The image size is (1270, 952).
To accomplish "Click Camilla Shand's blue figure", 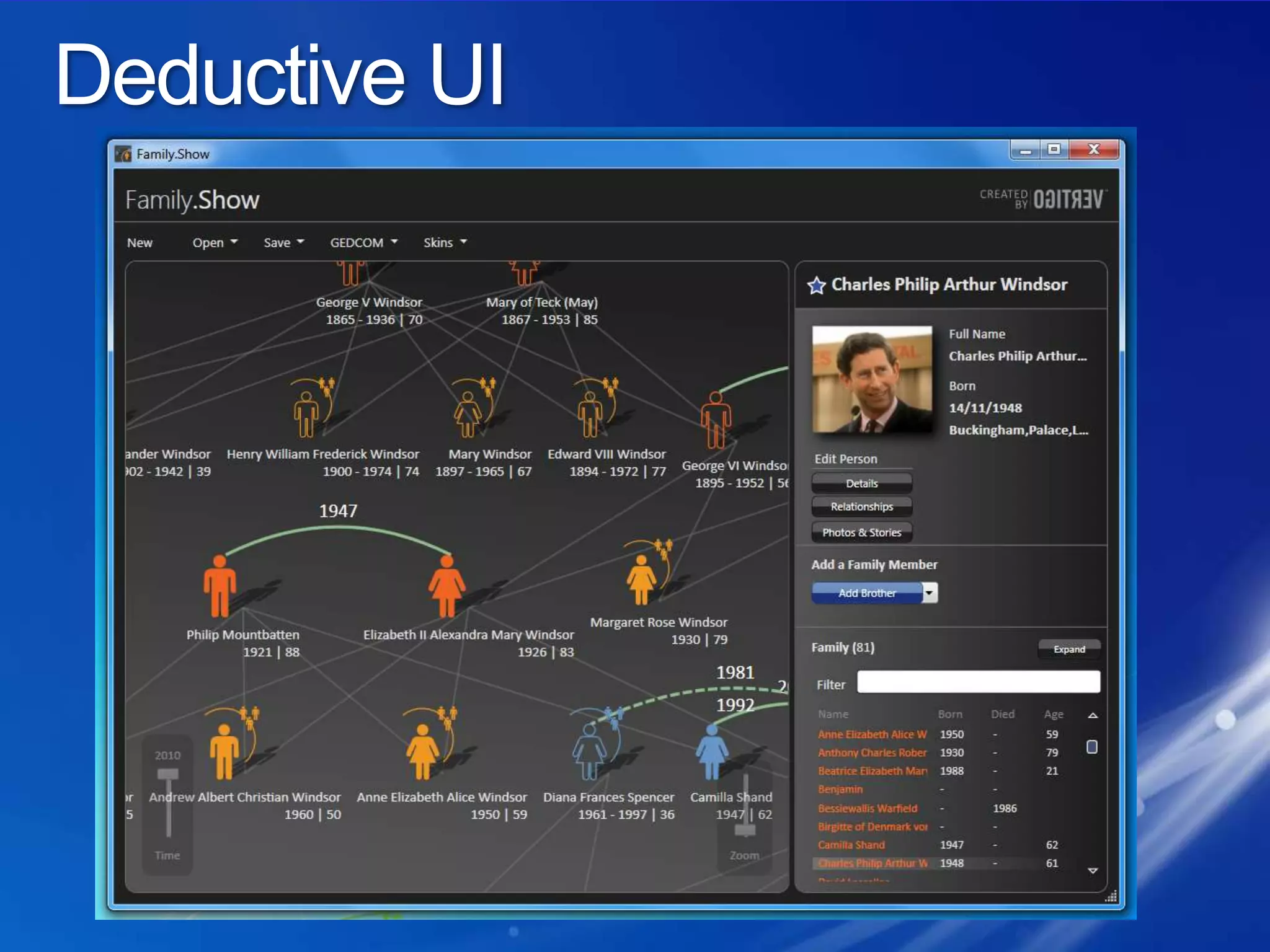I will [712, 751].
